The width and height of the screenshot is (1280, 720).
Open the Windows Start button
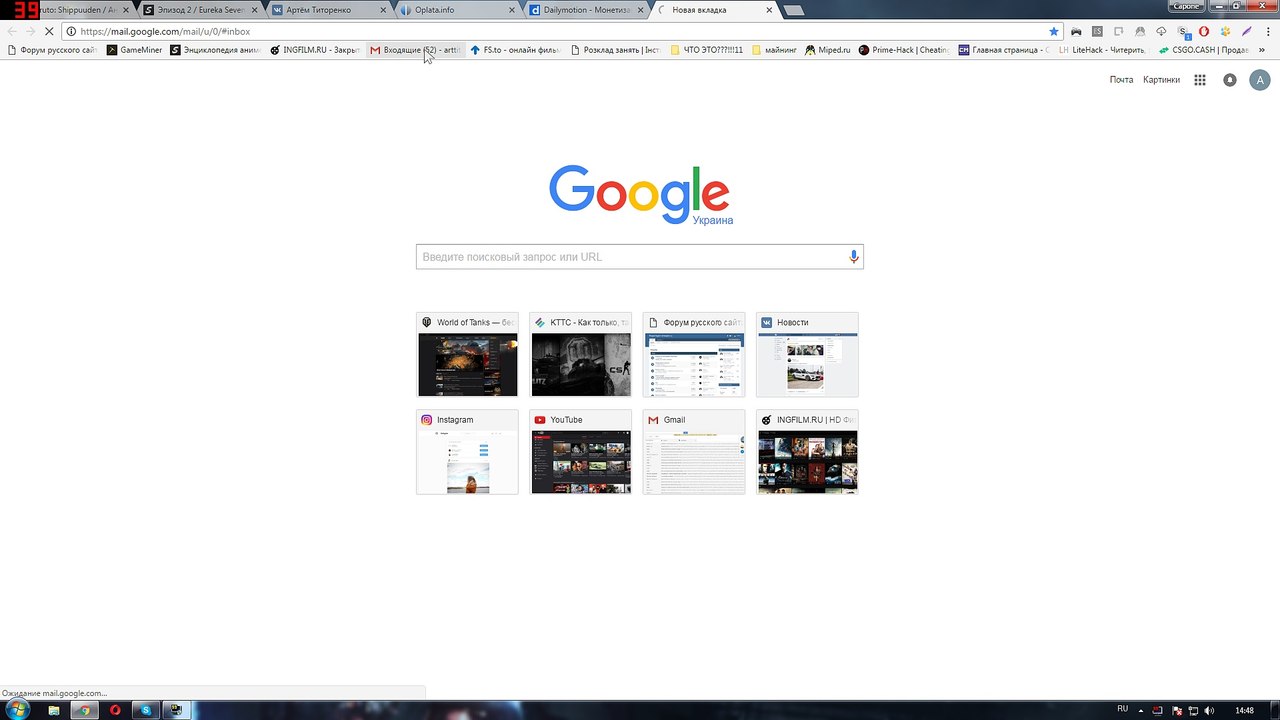tap(17, 710)
